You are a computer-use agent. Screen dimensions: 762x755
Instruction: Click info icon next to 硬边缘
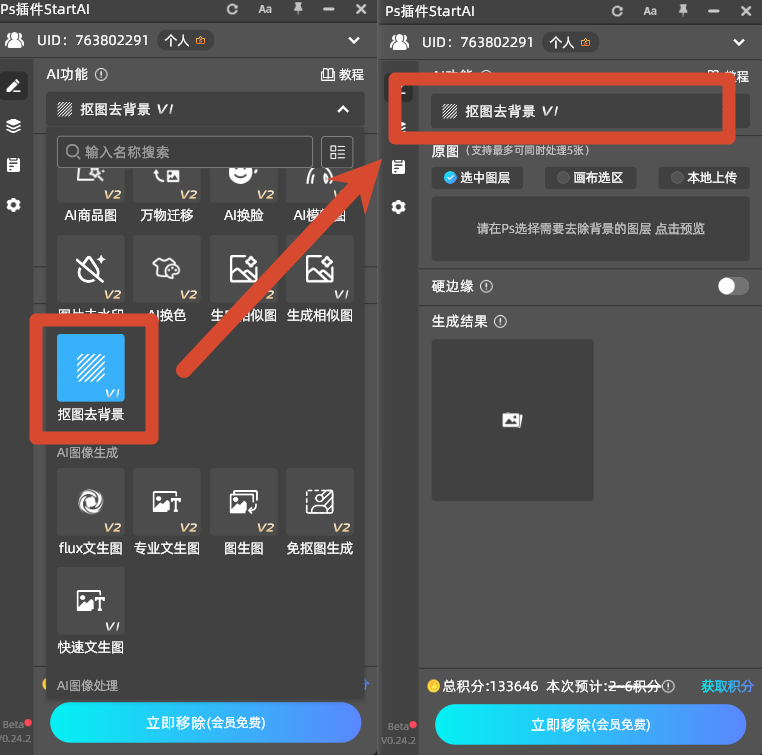click(x=486, y=287)
